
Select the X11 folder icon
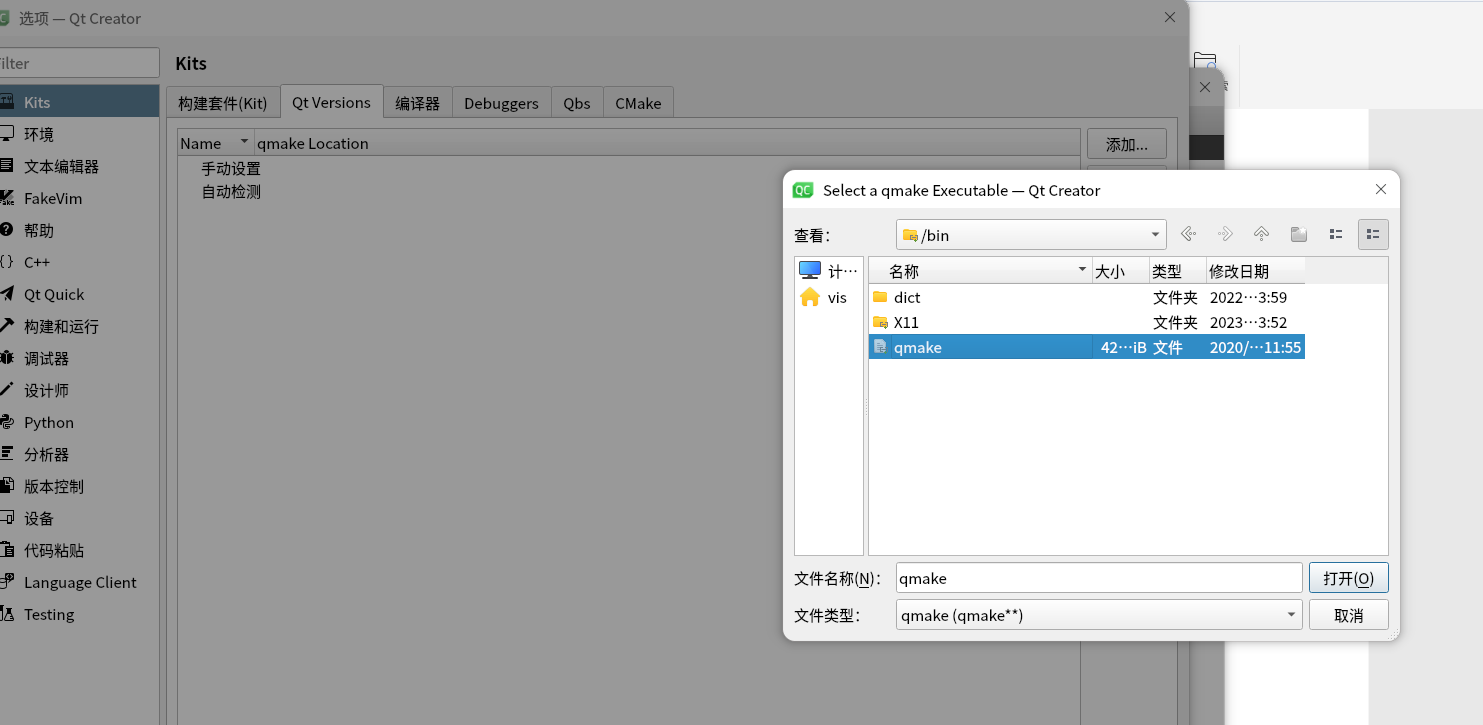coord(880,322)
